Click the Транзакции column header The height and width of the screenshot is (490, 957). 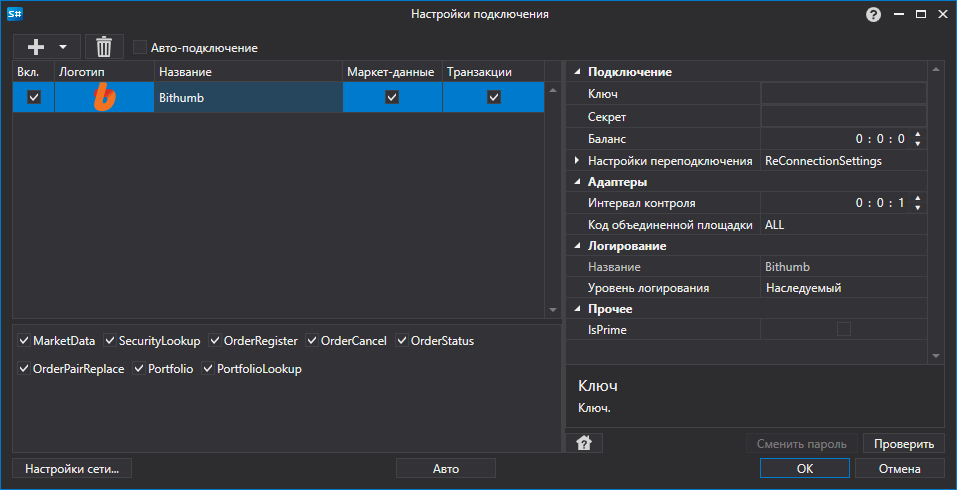click(493, 72)
